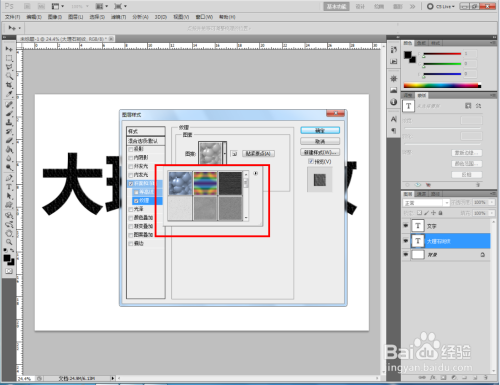The height and width of the screenshot is (385, 500).
Task: Enable the 内阴影 (Inner Shadow) checkbox
Action: [131, 157]
